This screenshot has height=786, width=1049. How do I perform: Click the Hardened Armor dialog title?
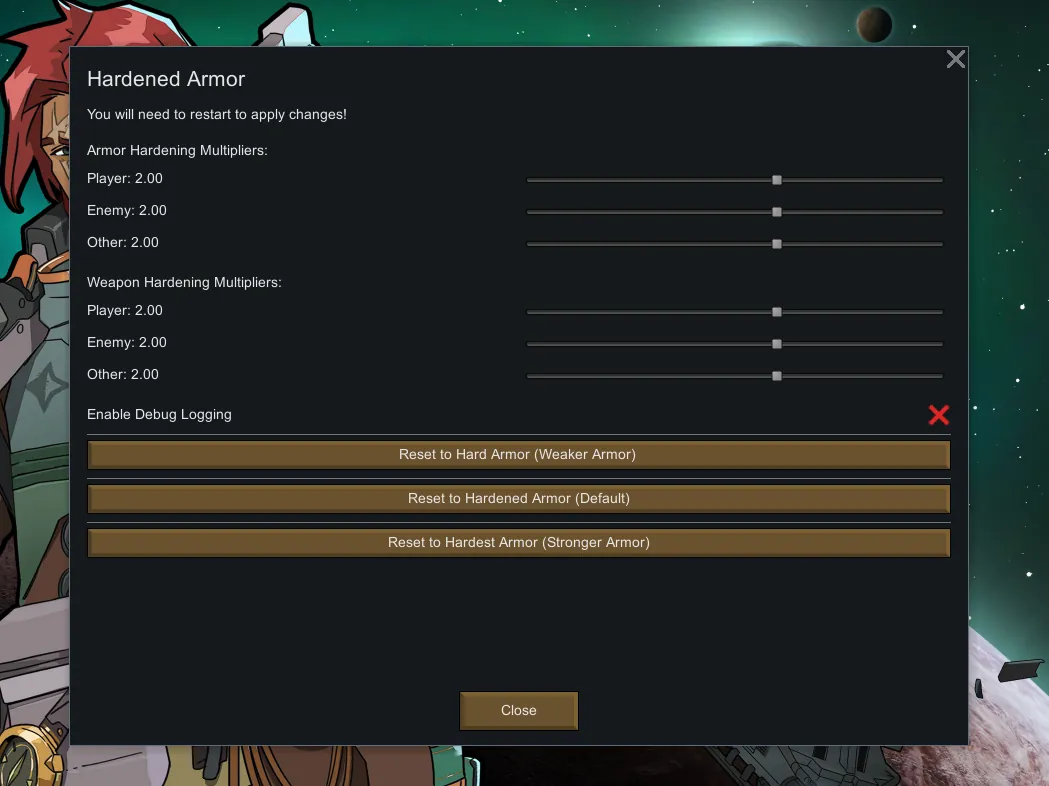[x=166, y=79]
